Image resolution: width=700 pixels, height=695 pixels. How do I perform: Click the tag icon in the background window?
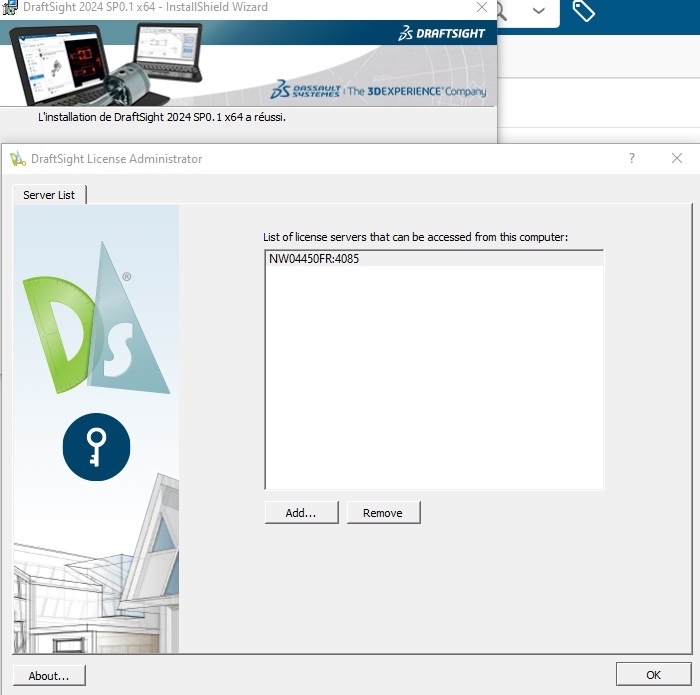[x=583, y=10]
